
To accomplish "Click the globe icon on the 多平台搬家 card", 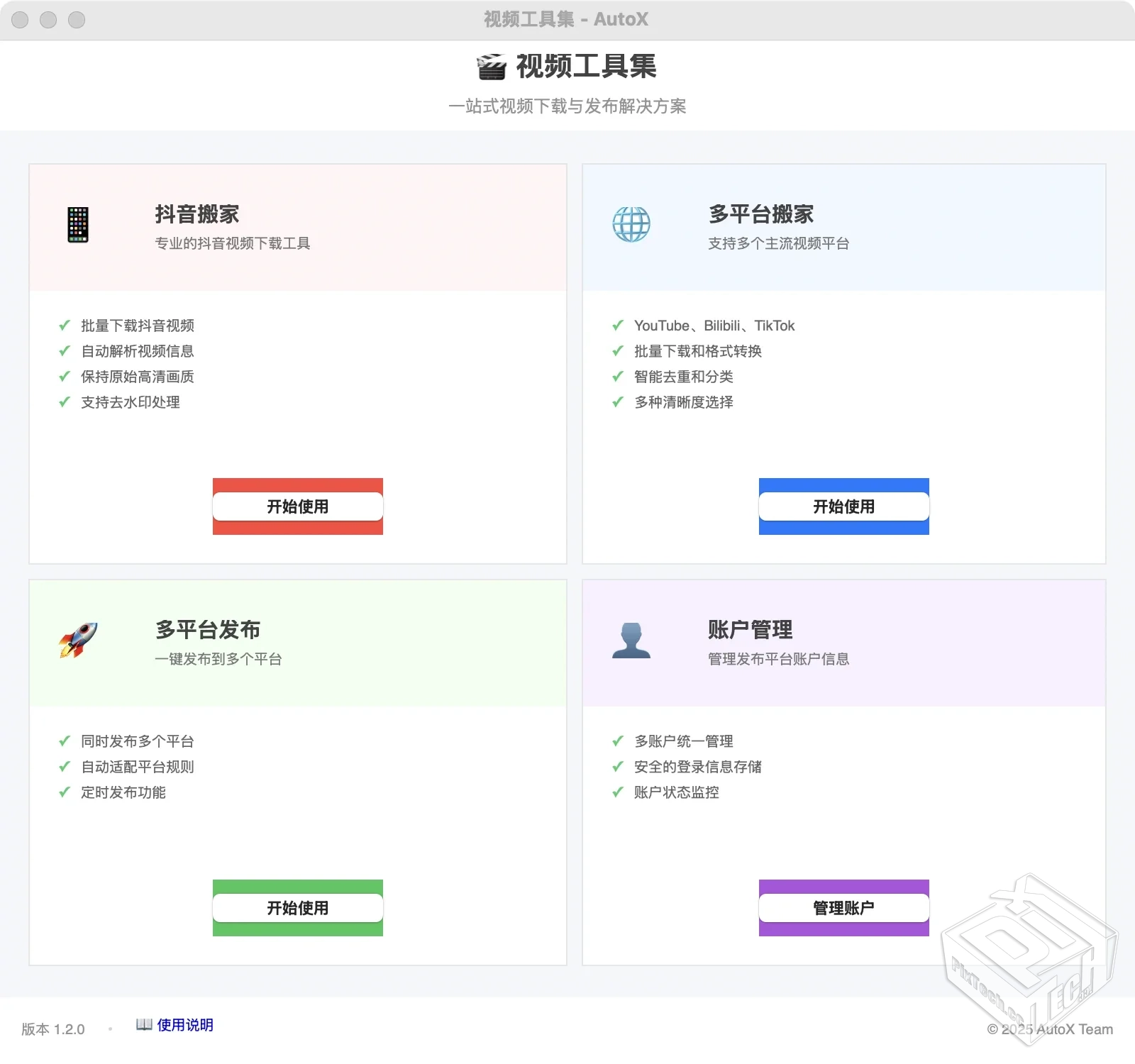I will tap(630, 225).
